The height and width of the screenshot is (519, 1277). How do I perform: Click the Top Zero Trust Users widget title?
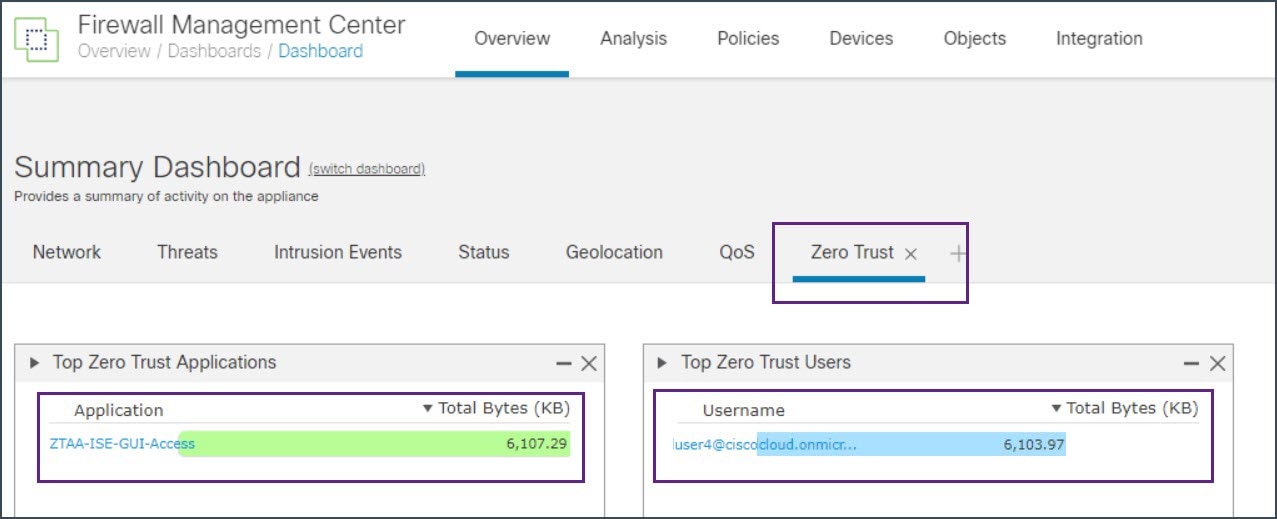(766, 362)
